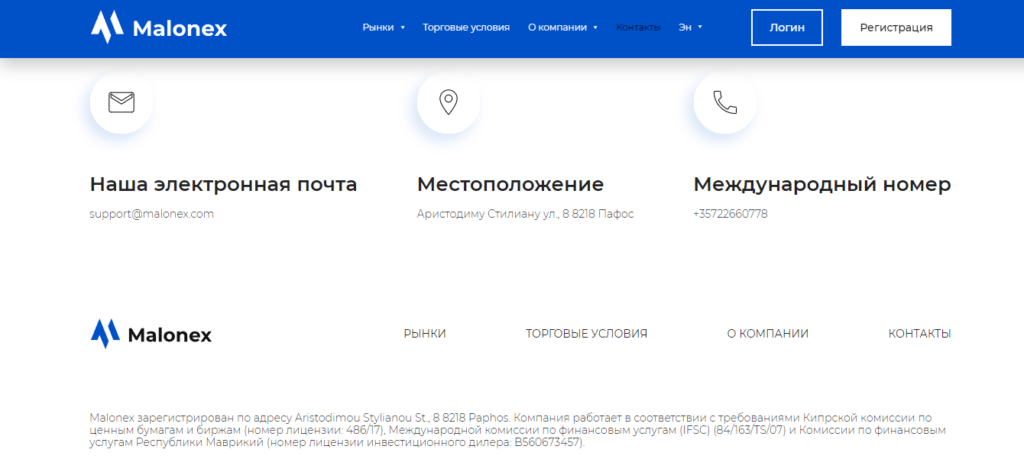Image resolution: width=1024 pixels, height=472 pixels.
Task: Click the Регистрация button
Action: (x=896, y=27)
